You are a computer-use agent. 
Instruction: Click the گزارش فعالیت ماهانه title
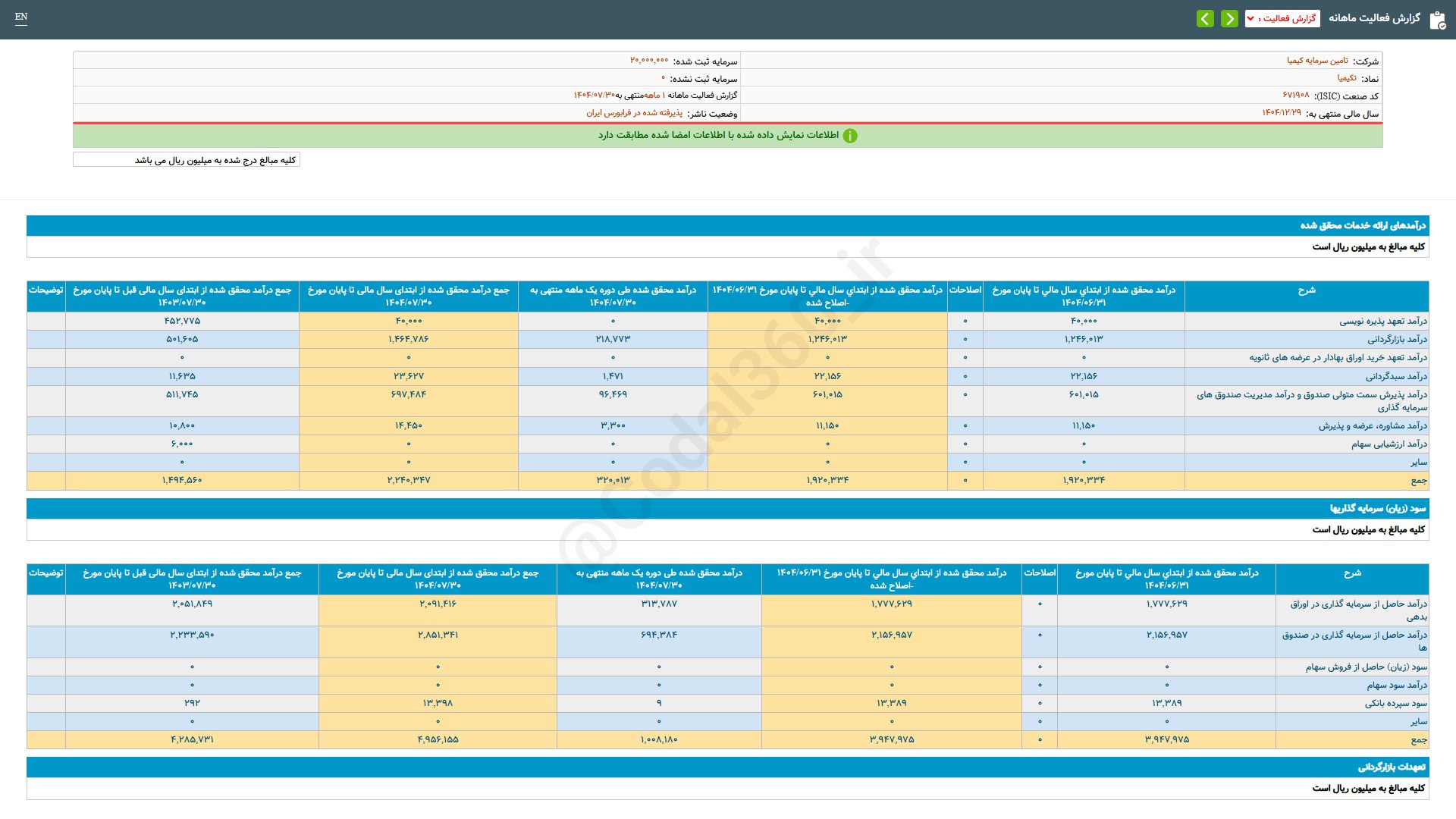coord(1374,18)
